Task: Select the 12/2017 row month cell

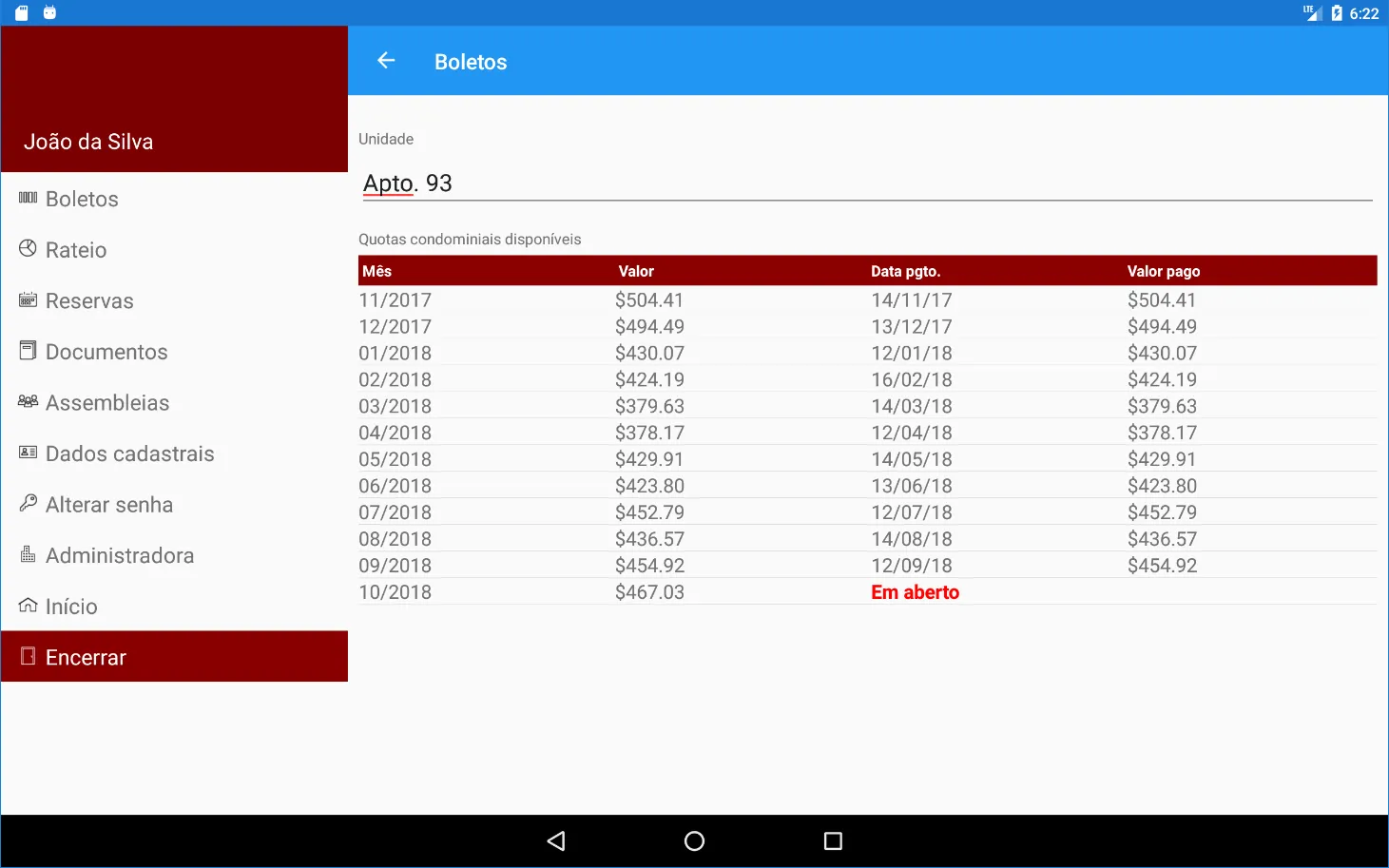Action: tap(395, 327)
